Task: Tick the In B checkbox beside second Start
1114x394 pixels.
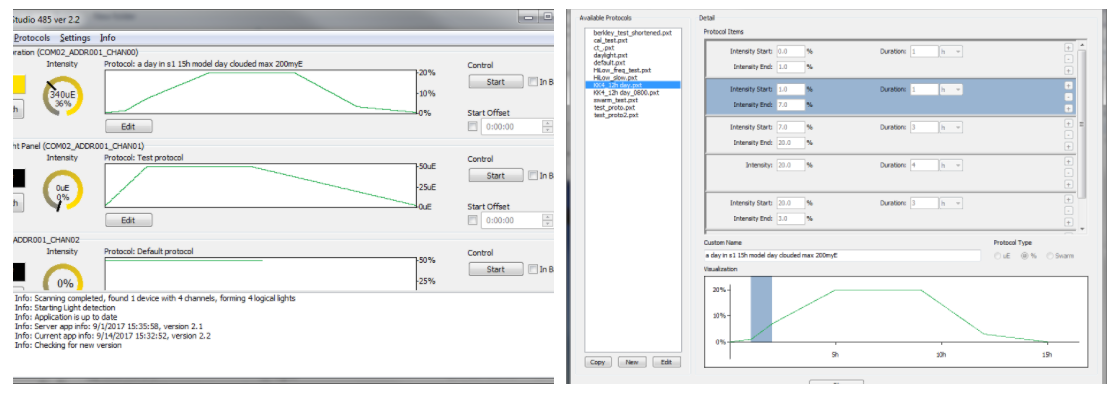Action: click(533, 175)
